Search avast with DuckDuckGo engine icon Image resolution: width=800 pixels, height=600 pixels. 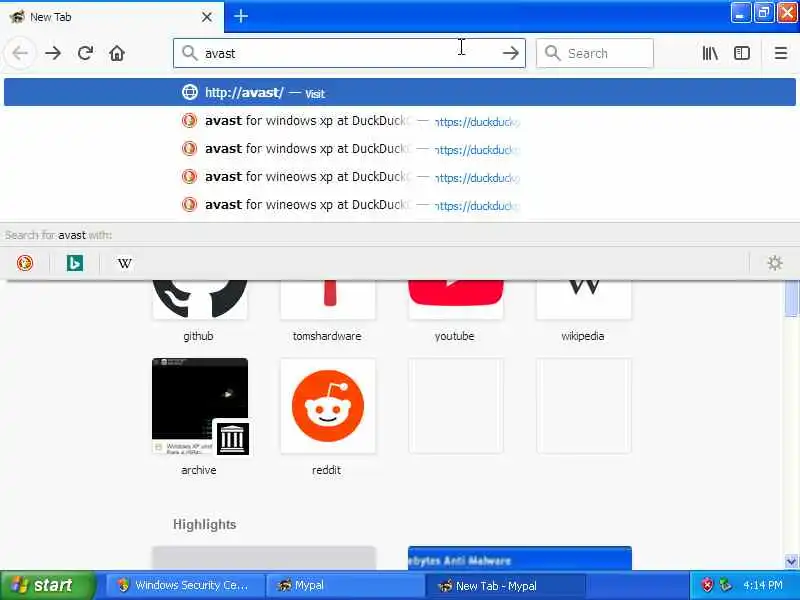(x=24, y=263)
